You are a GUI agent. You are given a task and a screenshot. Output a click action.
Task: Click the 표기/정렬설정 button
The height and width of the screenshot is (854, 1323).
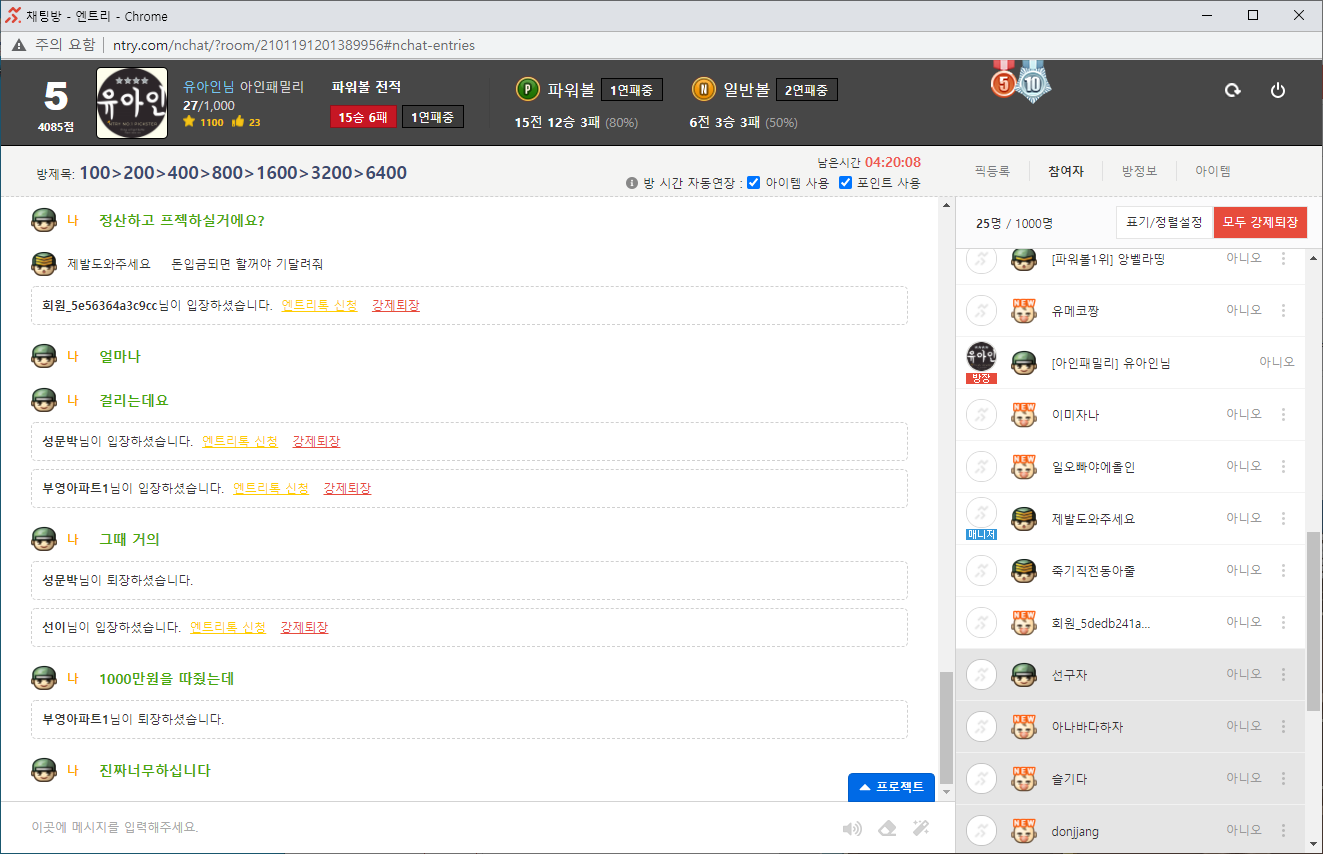pyautogui.click(x=1164, y=223)
